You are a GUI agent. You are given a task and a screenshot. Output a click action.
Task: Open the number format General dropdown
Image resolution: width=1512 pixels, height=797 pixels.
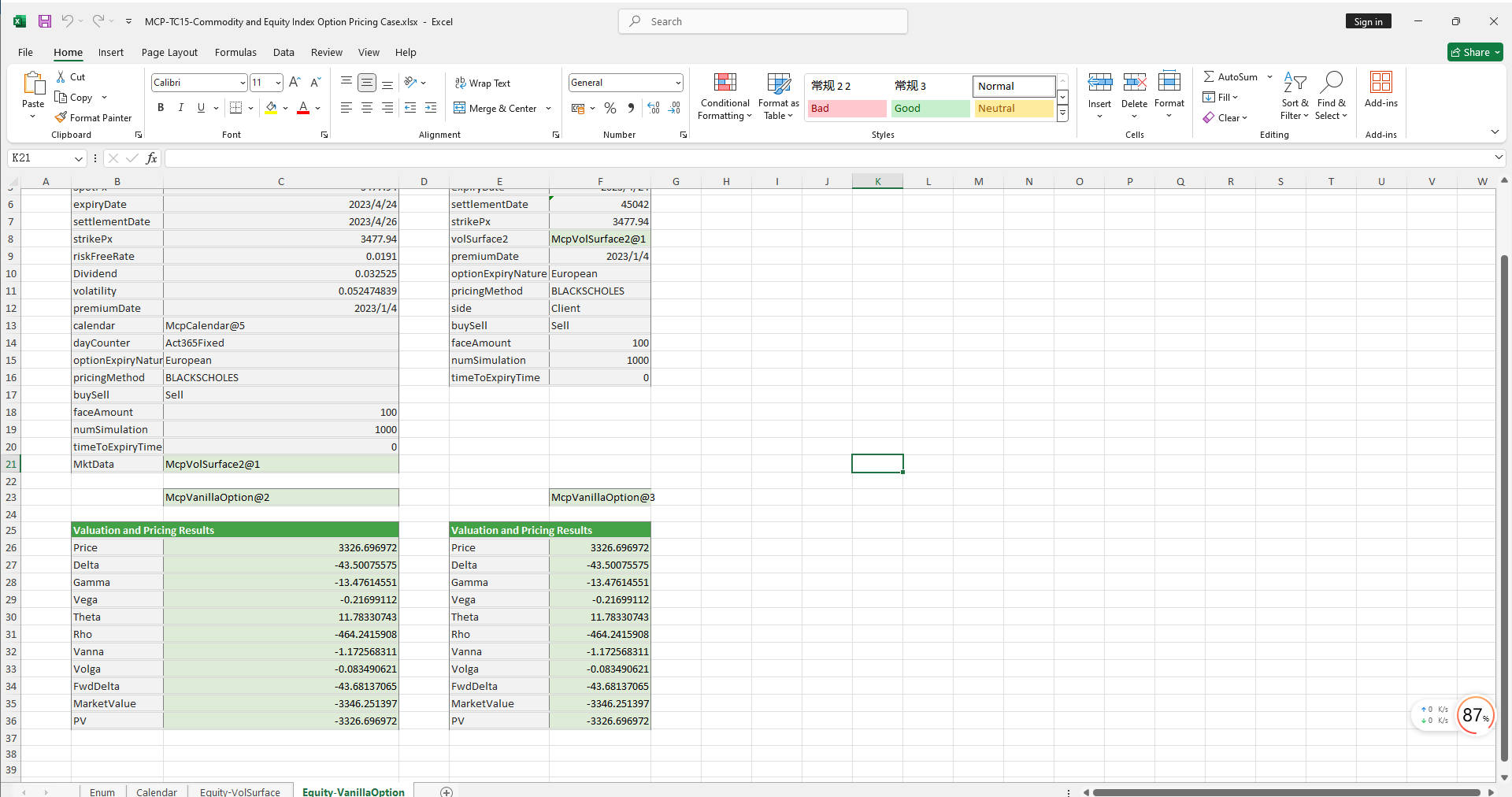[678, 83]
